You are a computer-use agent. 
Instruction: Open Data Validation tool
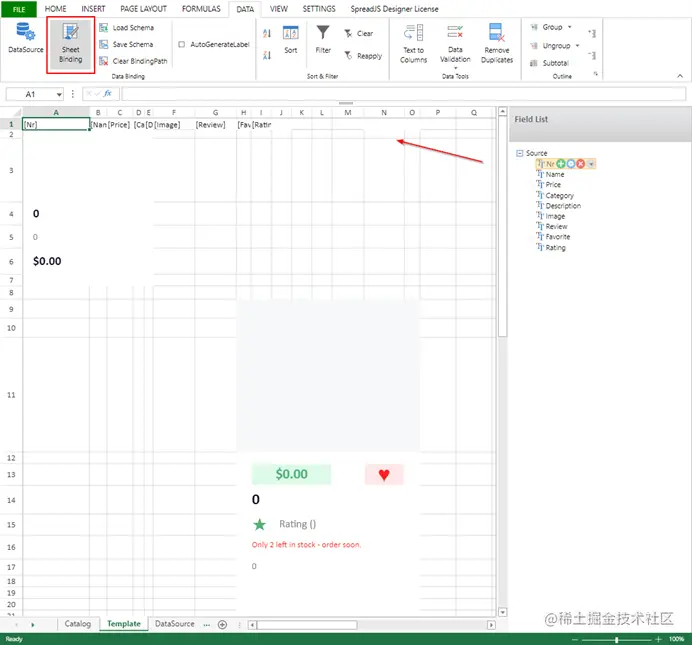click(x=455, y=43)
